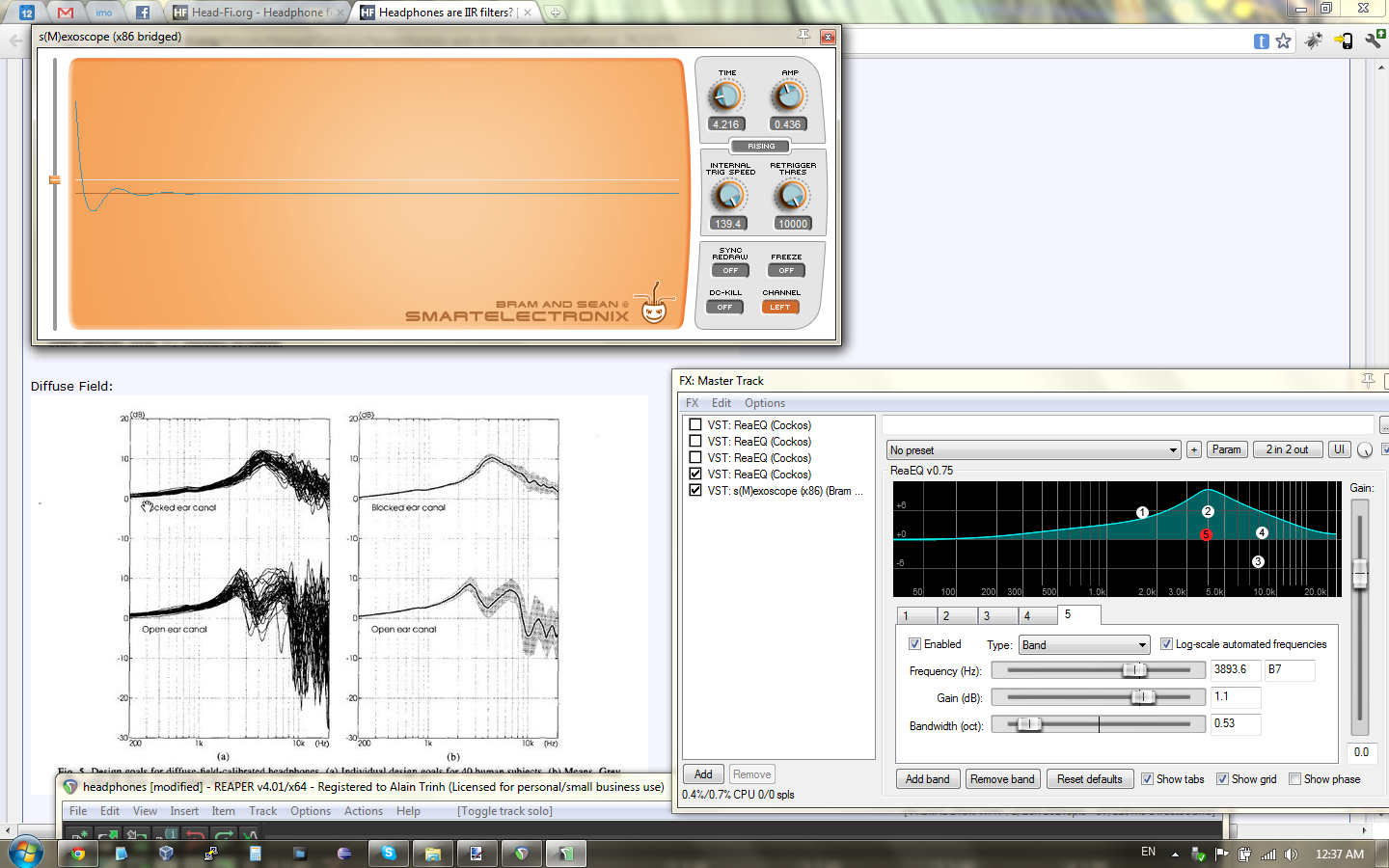Select EQ band point 3 on ReaEQ graph
This screenshot has height=868, width=1389.
(x=1258, y=561)
